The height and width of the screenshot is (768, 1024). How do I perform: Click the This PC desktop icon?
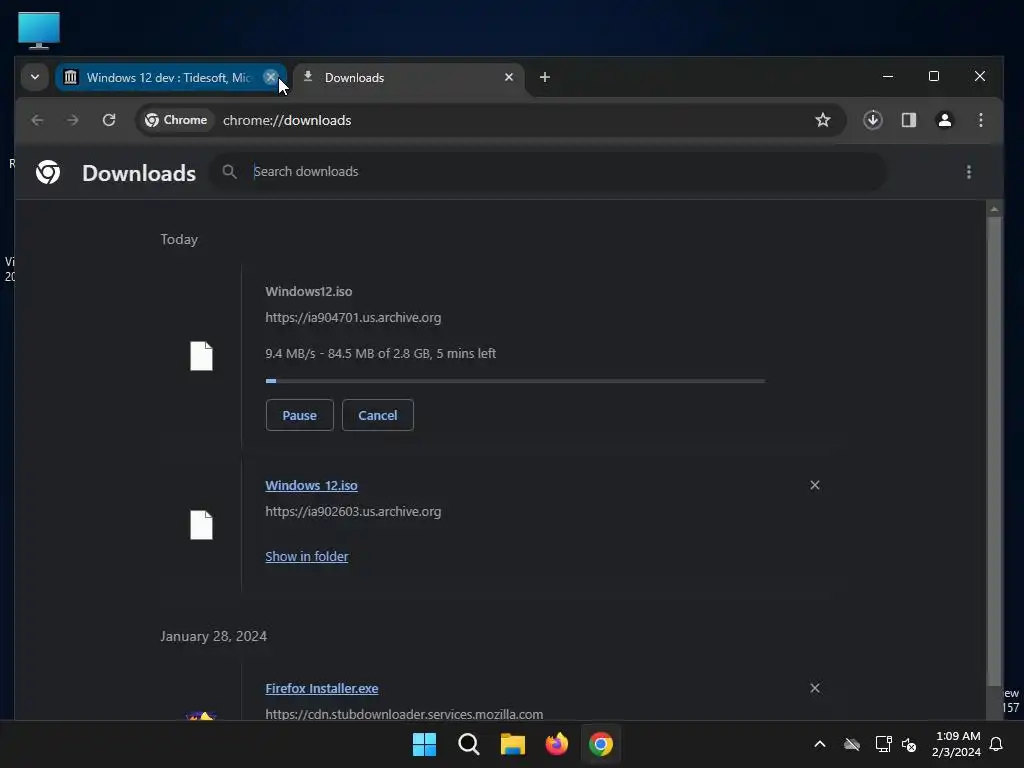click(x=39, y=30)
